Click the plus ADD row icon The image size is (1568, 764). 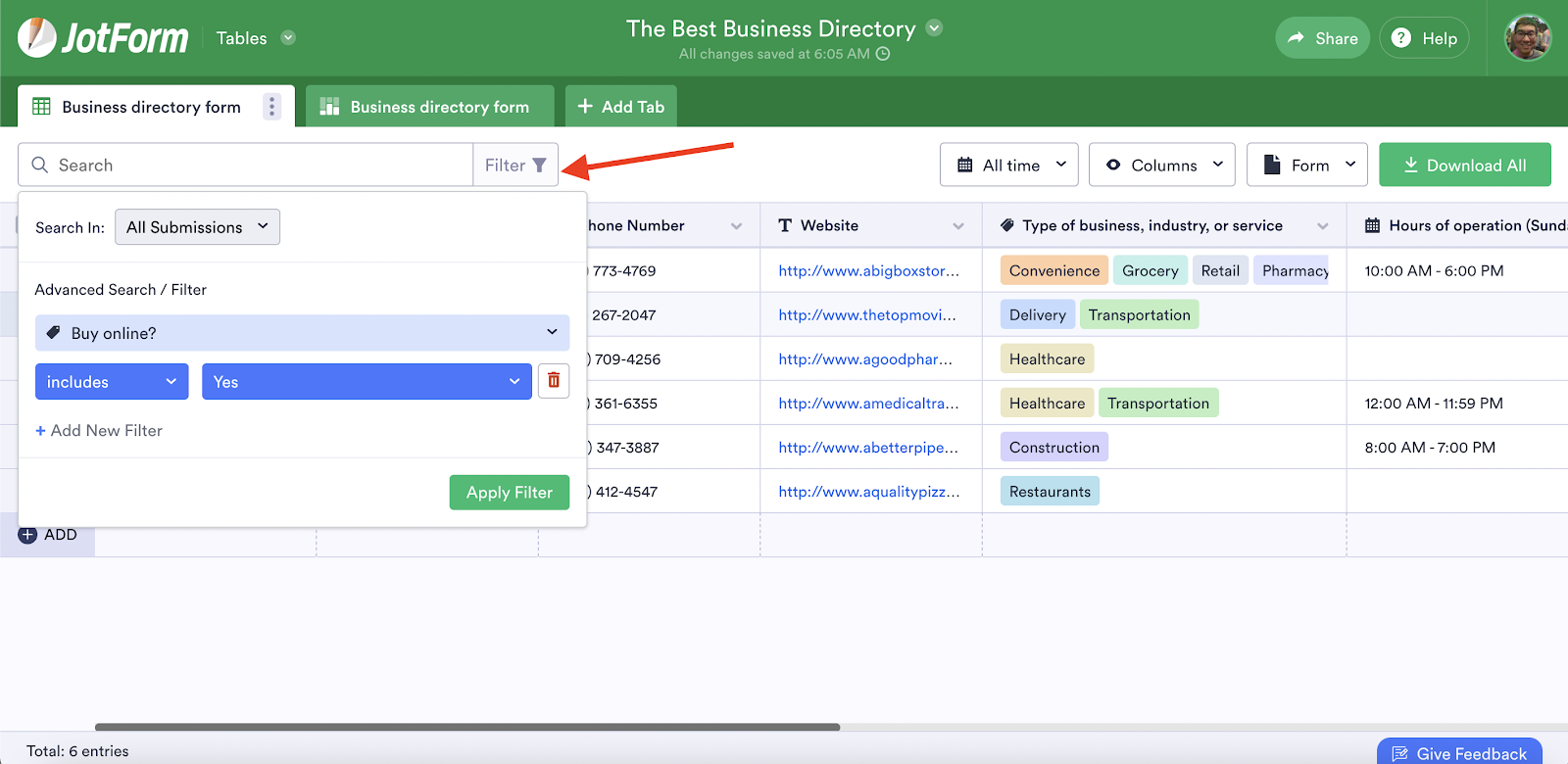pyautogui.click(x=28, y=535)
